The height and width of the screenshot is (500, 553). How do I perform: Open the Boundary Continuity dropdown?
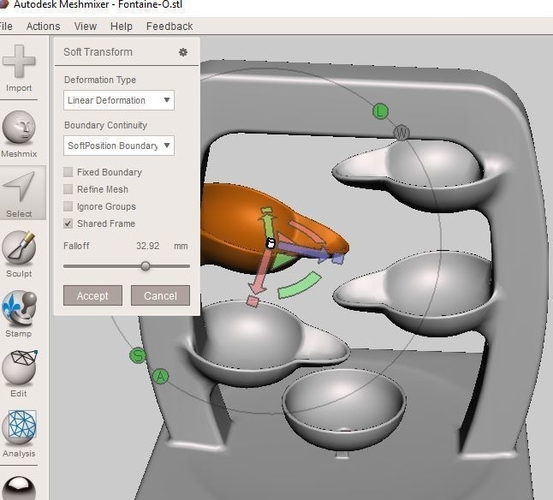point(119,145)
